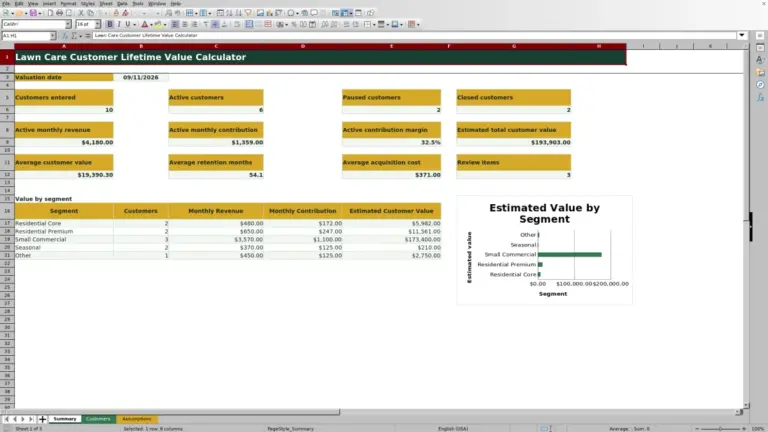This screenshot has height=432, width=768.
Task: Click the Clone Formatting paintbrush icon
Action: point(116,13)
